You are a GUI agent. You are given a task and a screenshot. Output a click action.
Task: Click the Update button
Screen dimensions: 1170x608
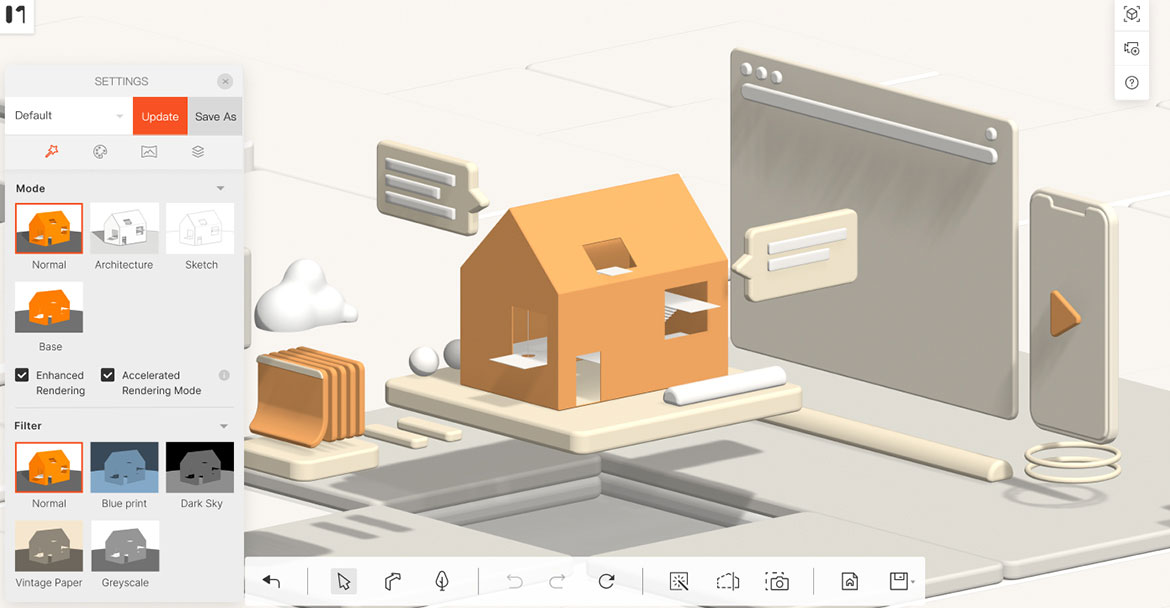point(160,116)
